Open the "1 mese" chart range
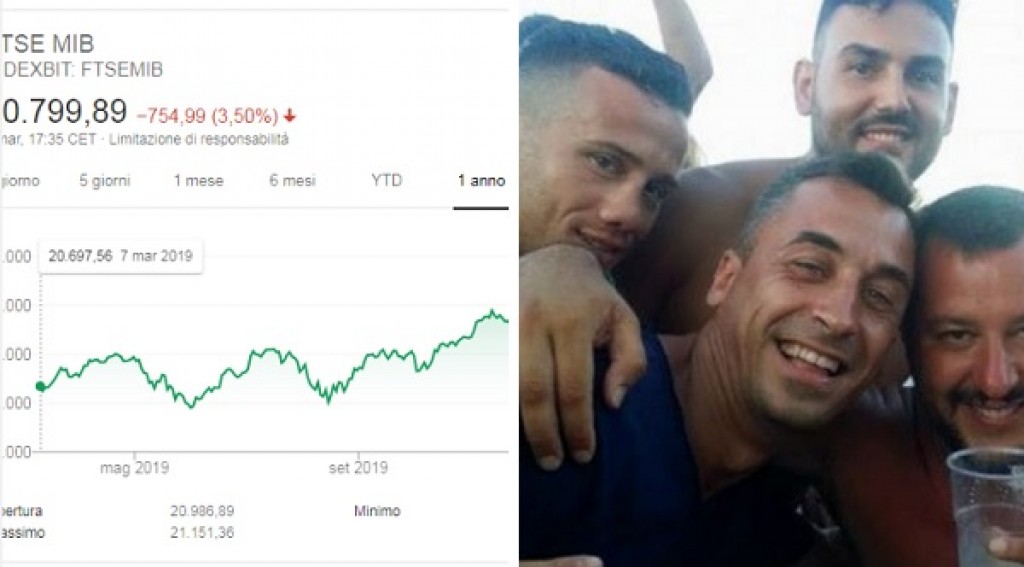The width and height of the screenshot is (1024, 567). (199, 181)
